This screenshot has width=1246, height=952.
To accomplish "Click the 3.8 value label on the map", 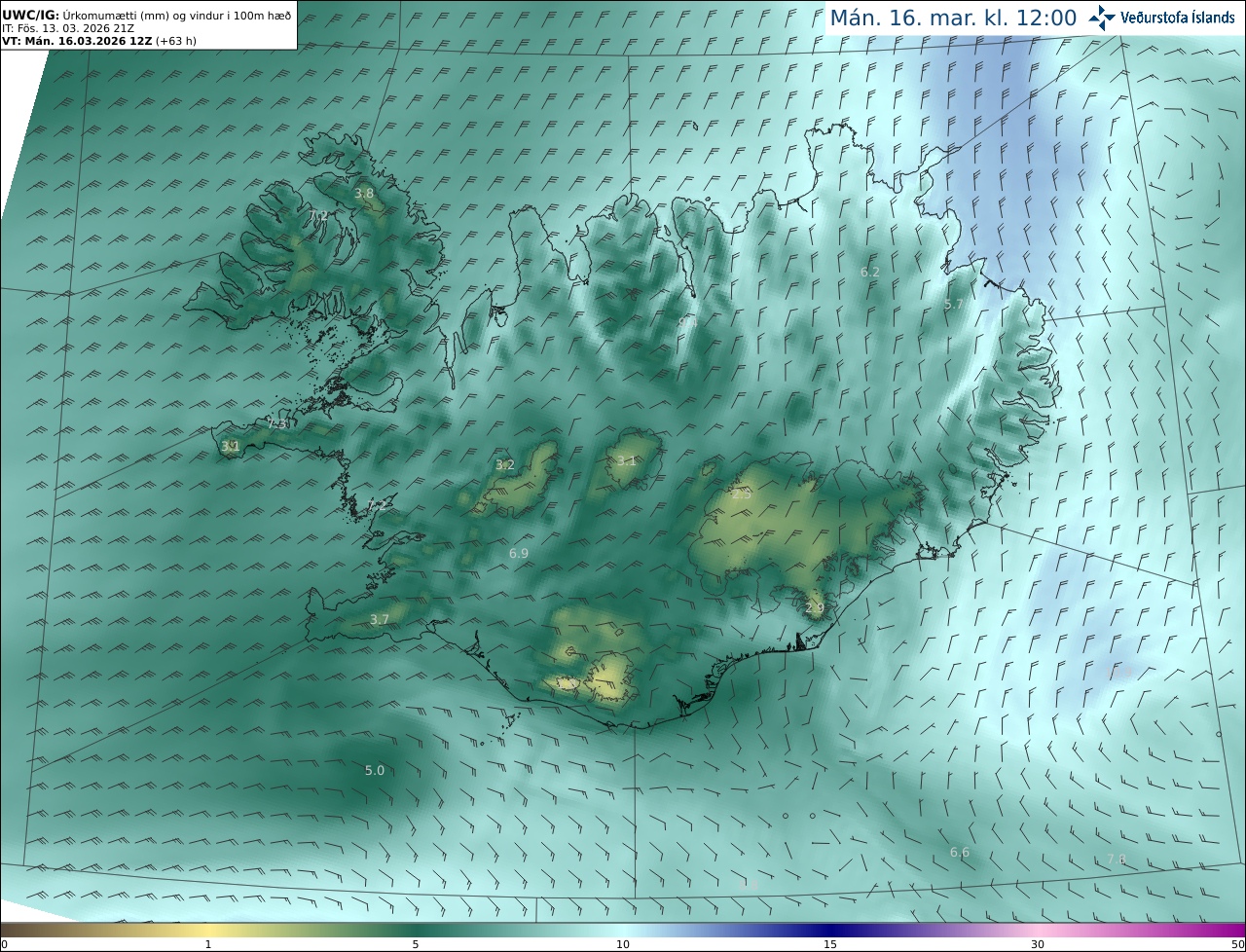I will pyautogui.click(x=363, y=194).
